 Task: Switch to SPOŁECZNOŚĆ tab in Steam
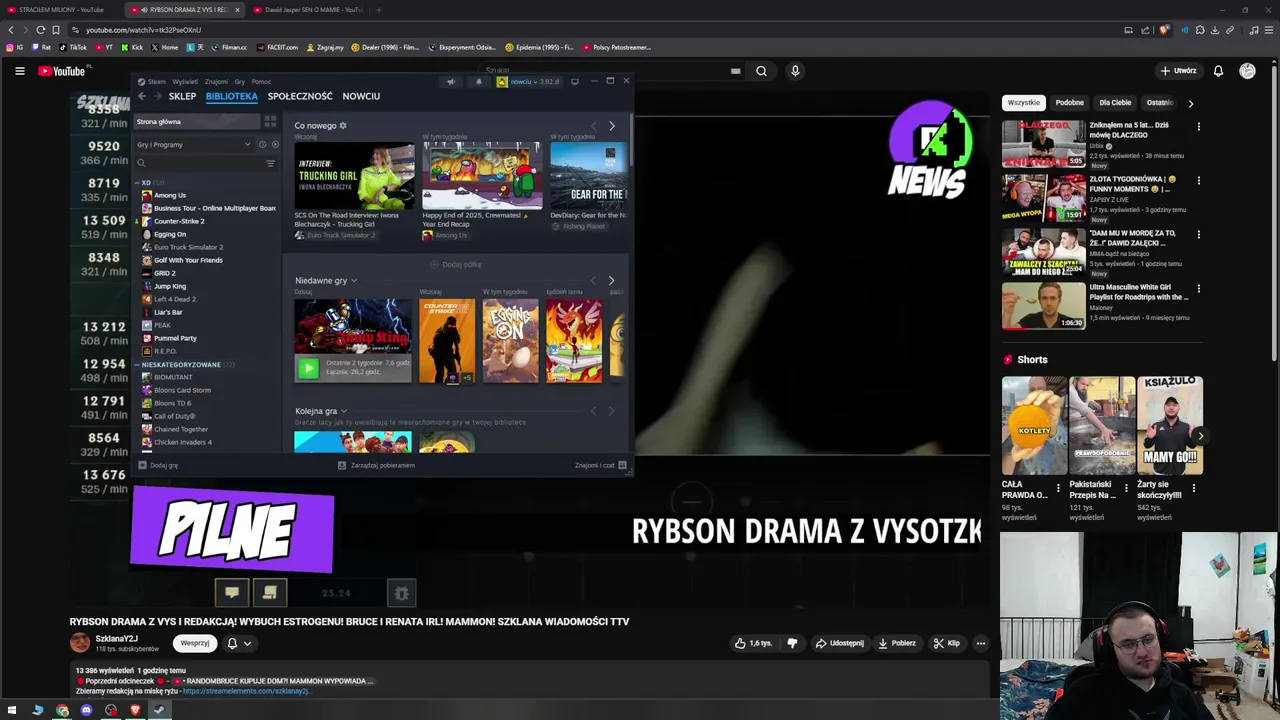(300, 96)
